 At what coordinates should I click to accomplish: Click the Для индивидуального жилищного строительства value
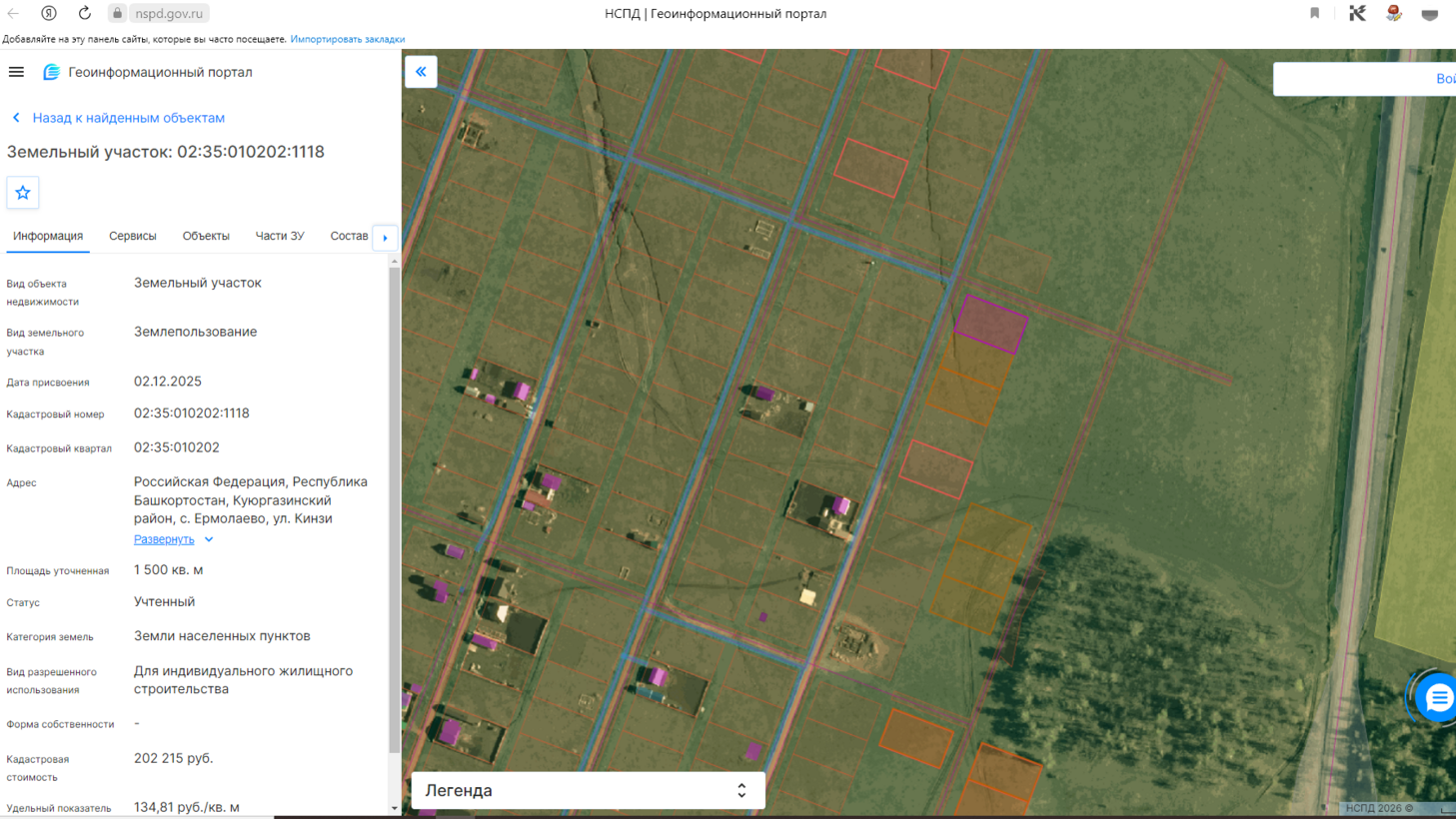click(x=244, y=680)
